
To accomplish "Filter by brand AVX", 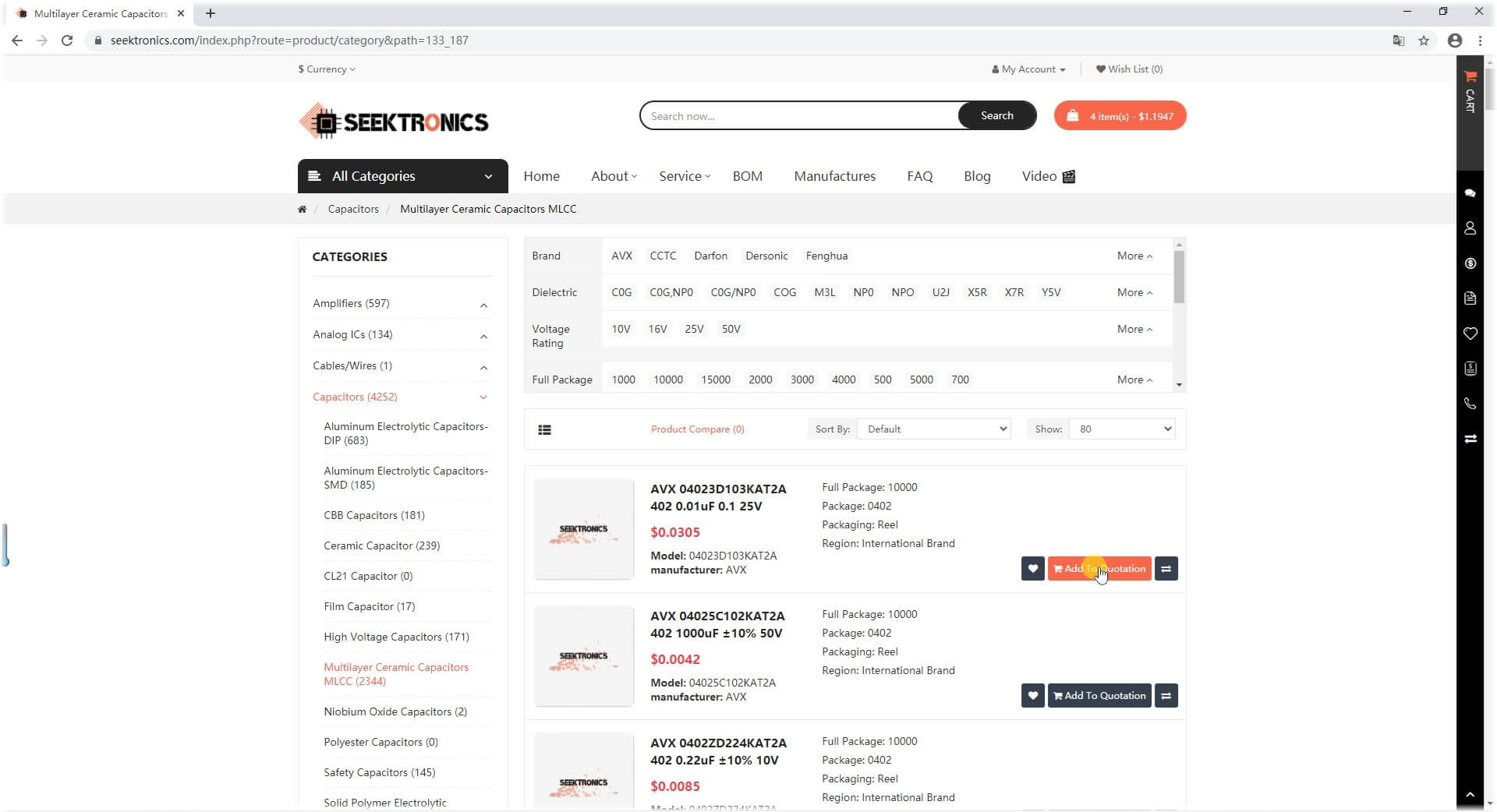I will coord(621,256).
